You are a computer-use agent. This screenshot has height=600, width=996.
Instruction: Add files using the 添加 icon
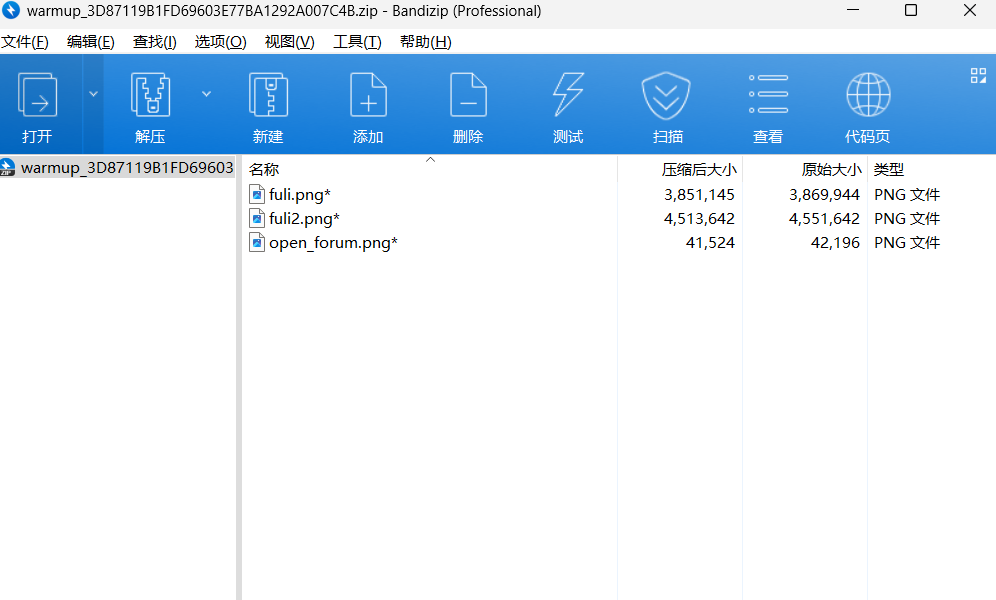coord(368,104)
